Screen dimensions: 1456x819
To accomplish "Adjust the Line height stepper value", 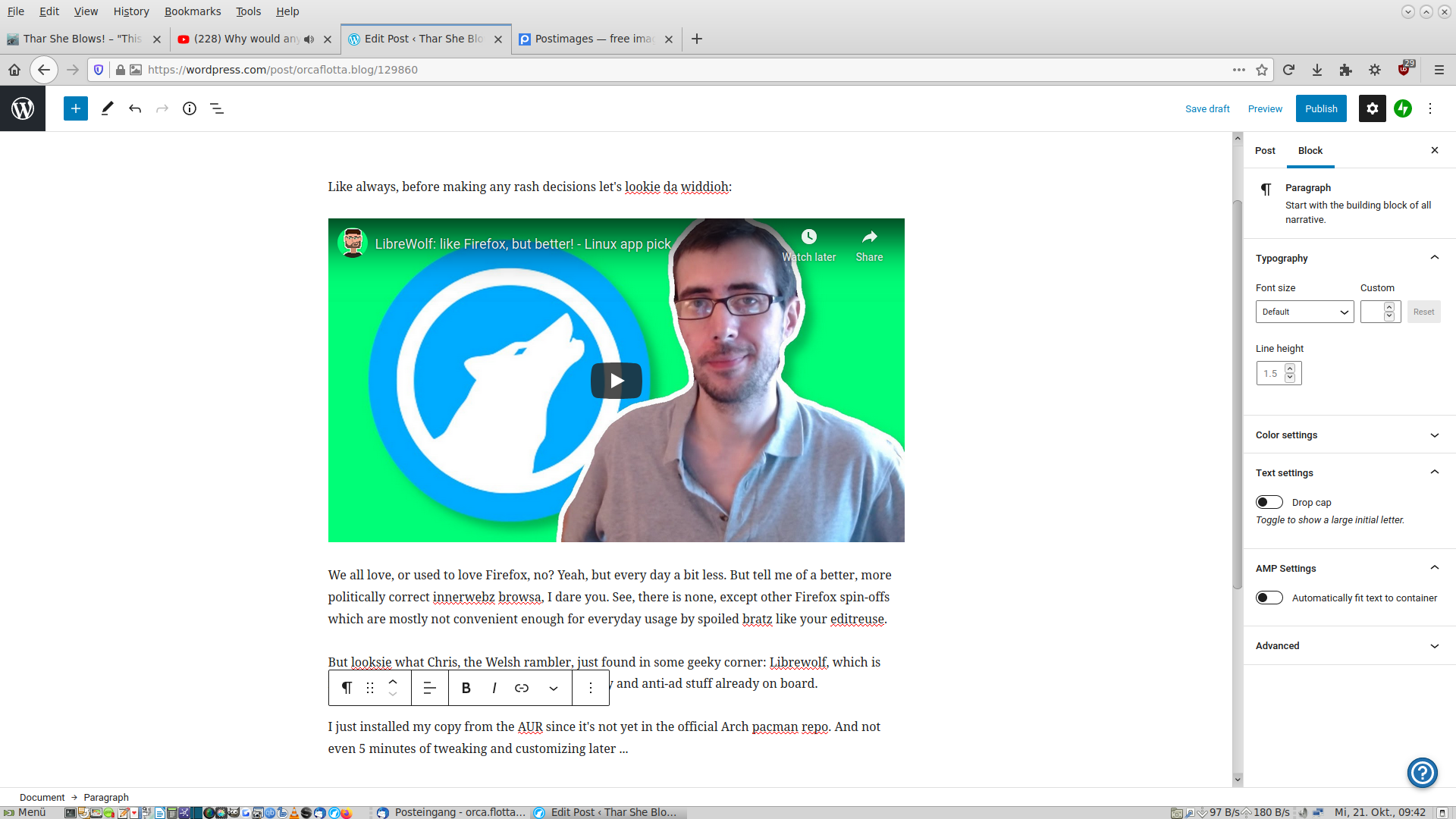I will [x=1290, y=373].
